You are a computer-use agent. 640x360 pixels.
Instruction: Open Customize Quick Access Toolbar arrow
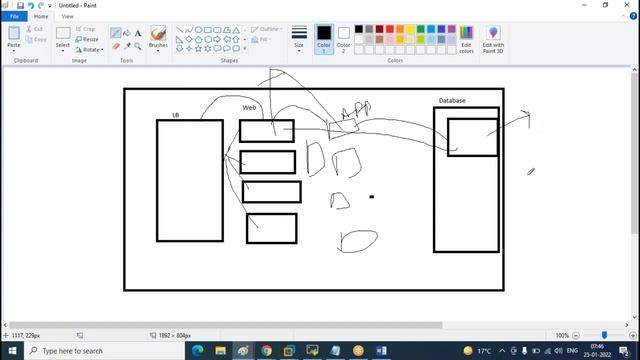coord(50,6)
